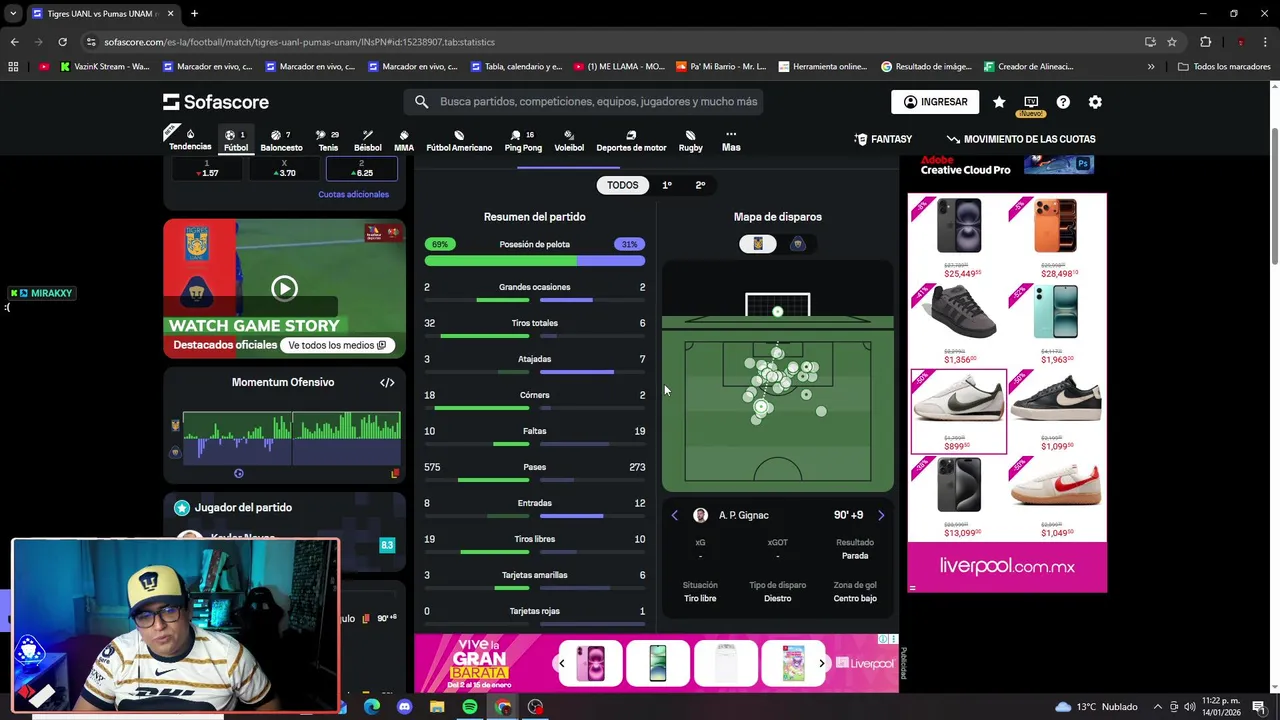
Task: Open favorites star in Sofascore header
Action: click(x=999, y=102)
